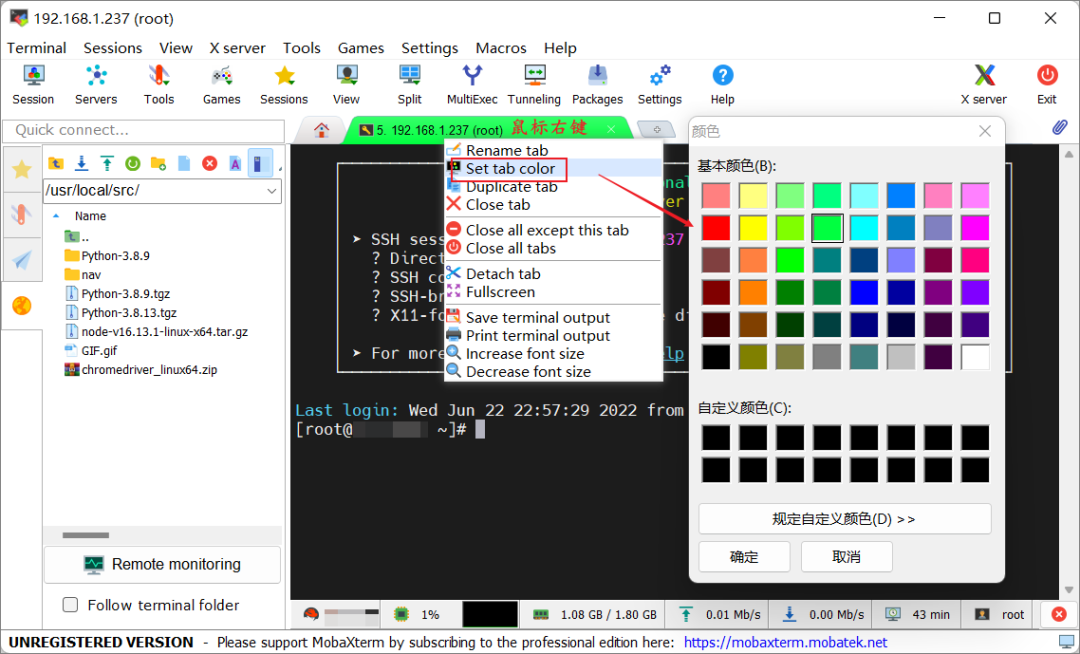Select the first custom color slot
The height and width of the screenshot is (654, 1080).
click(716, 438)
